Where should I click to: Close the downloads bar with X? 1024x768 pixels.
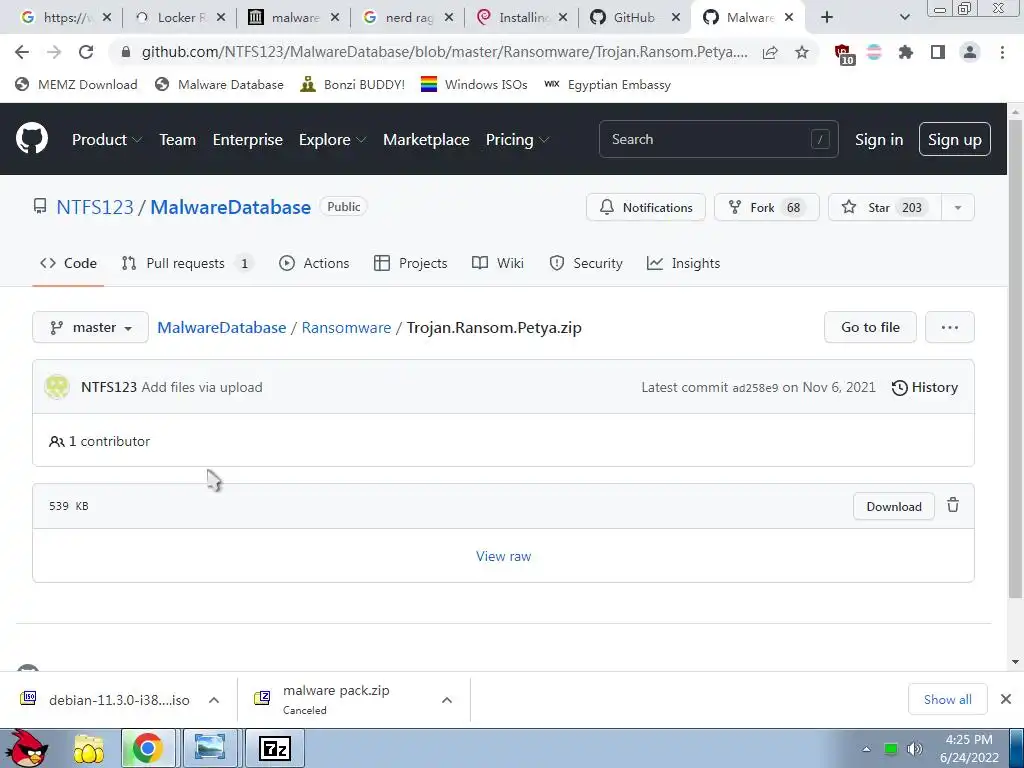[1006, 699]
